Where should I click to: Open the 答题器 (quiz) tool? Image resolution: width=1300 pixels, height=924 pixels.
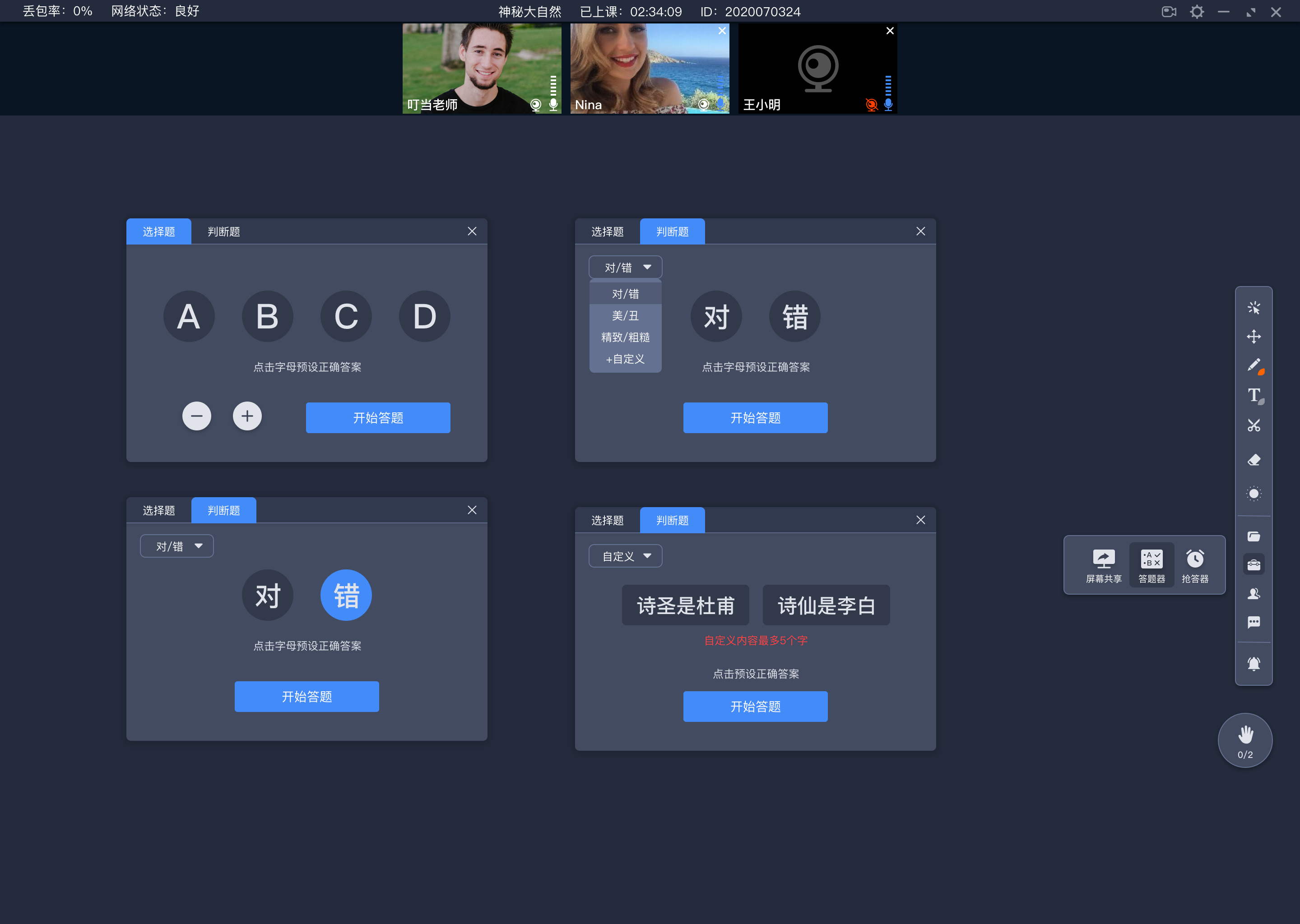coord(1150,563)
